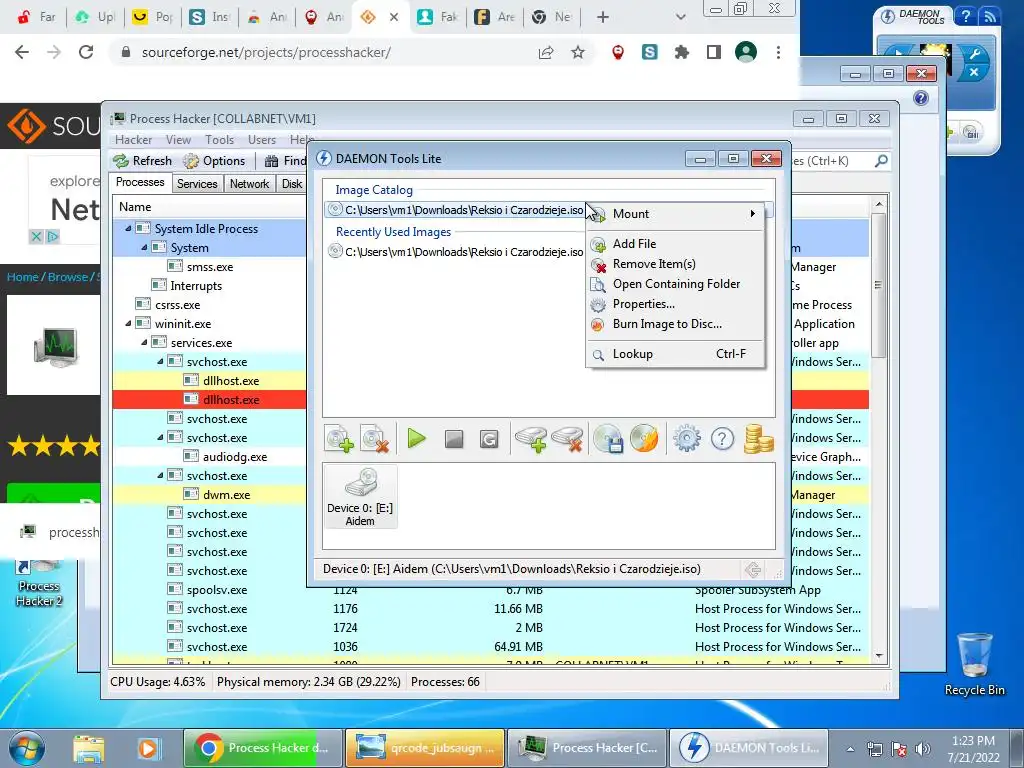
Task: Click the search magnifier in Process Hacker
Action: click(881, 161)
